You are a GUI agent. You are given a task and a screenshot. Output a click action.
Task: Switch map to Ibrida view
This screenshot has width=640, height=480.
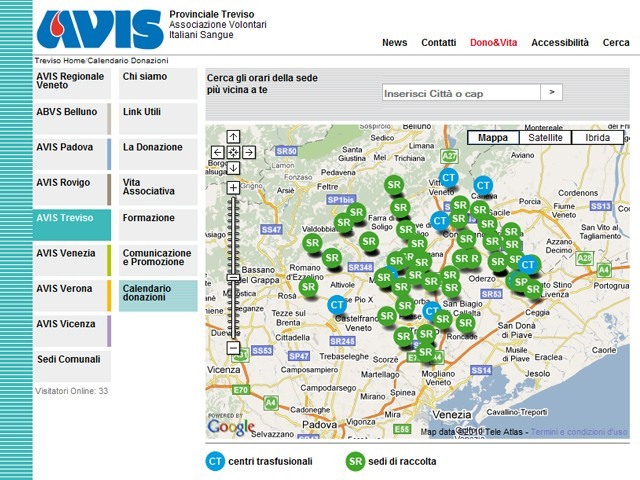(x=598, y=138)
